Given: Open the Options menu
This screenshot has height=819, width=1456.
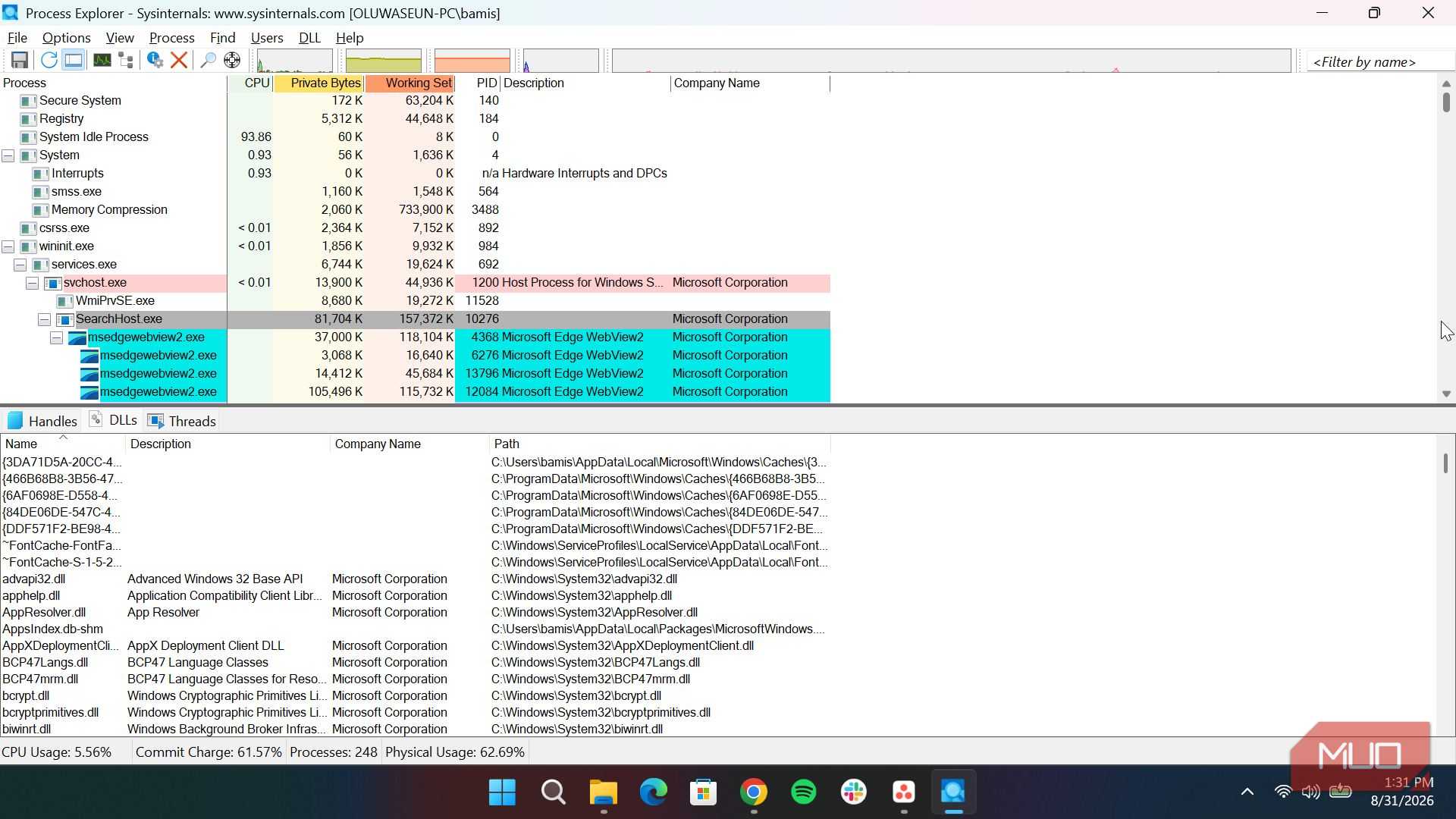Looking at the screenshot, I should [66, 38].
